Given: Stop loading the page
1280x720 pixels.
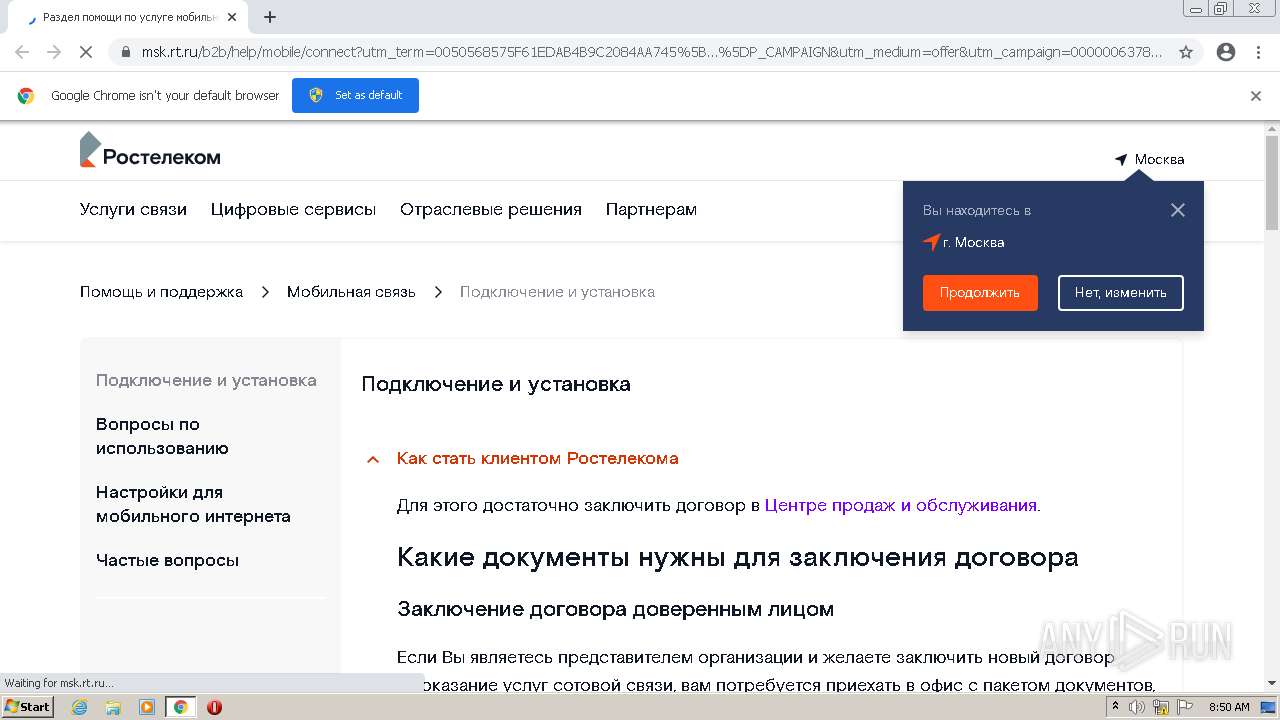Looking at the screenshot, I should 86,52.
